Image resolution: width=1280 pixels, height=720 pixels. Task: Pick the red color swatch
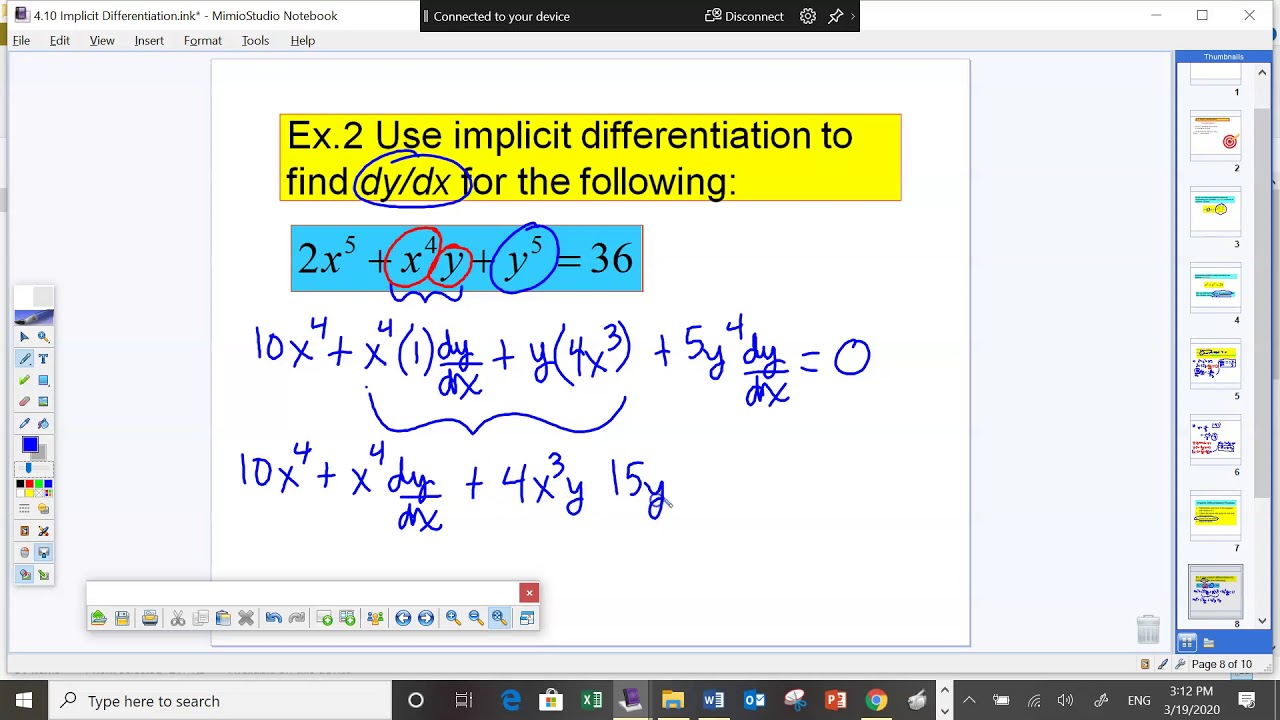[29, 484]
